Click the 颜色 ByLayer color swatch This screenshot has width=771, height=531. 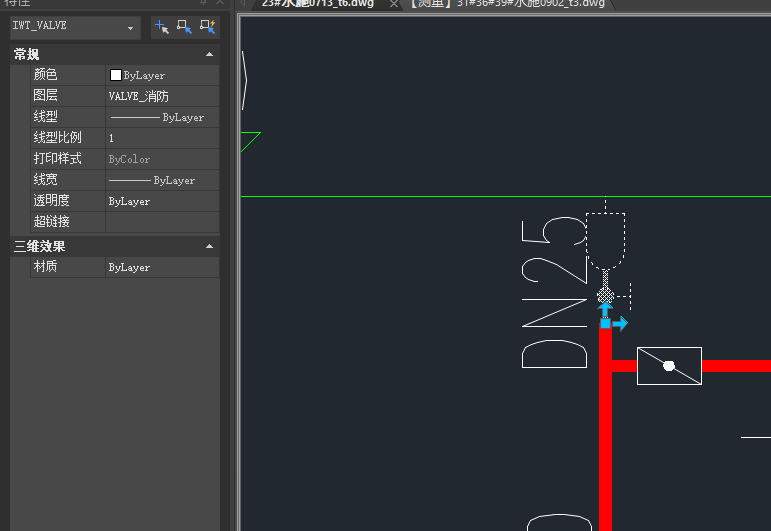(116, 75)
